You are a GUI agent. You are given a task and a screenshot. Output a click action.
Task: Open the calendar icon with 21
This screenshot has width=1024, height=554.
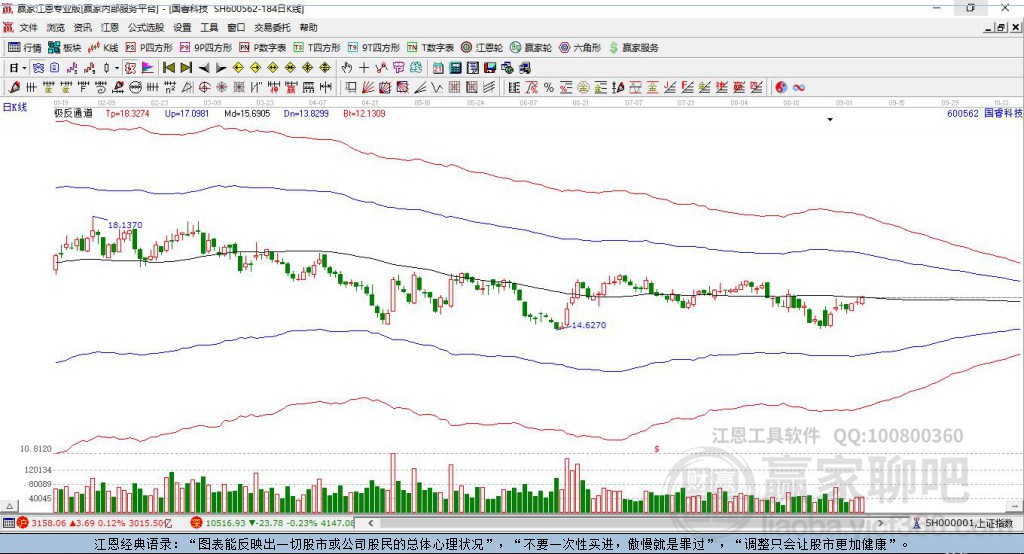(x=438, y=68)
